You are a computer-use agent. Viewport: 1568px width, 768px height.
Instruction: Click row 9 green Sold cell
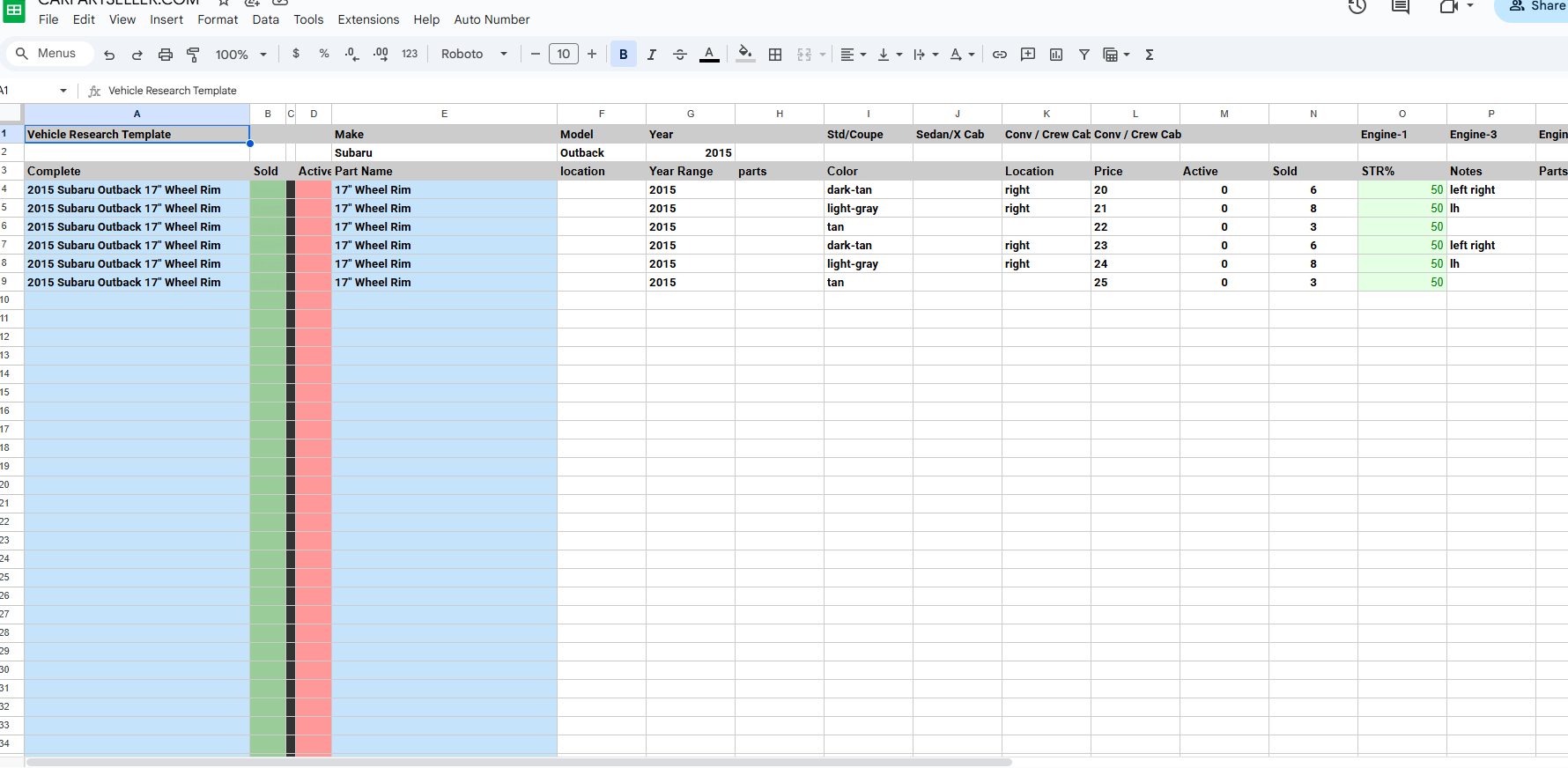click(x=268, y=282)
